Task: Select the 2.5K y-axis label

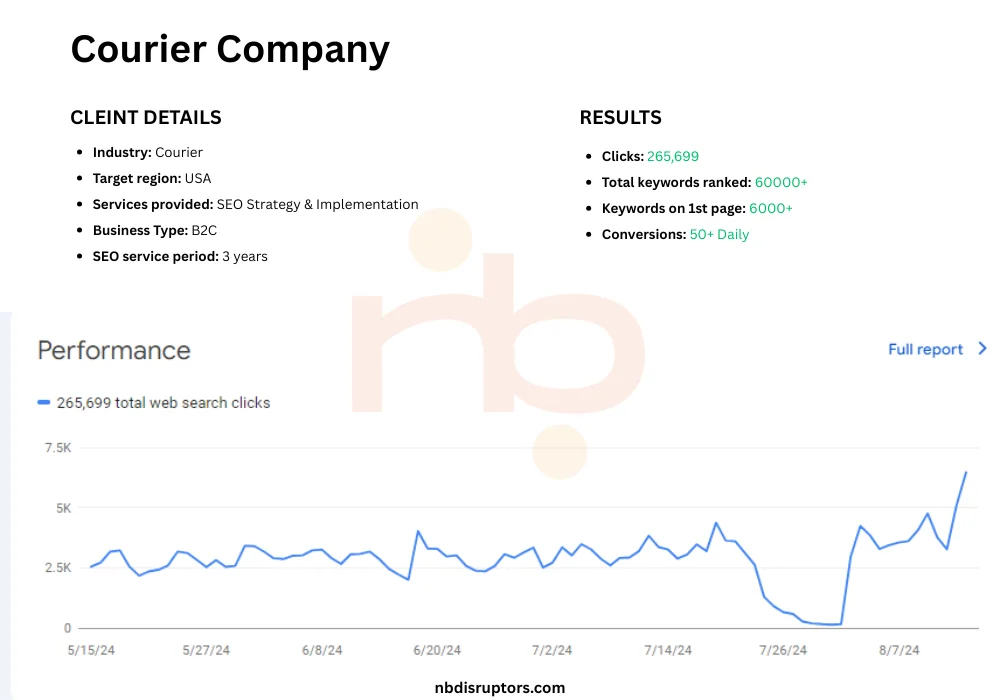Action: 54,567
